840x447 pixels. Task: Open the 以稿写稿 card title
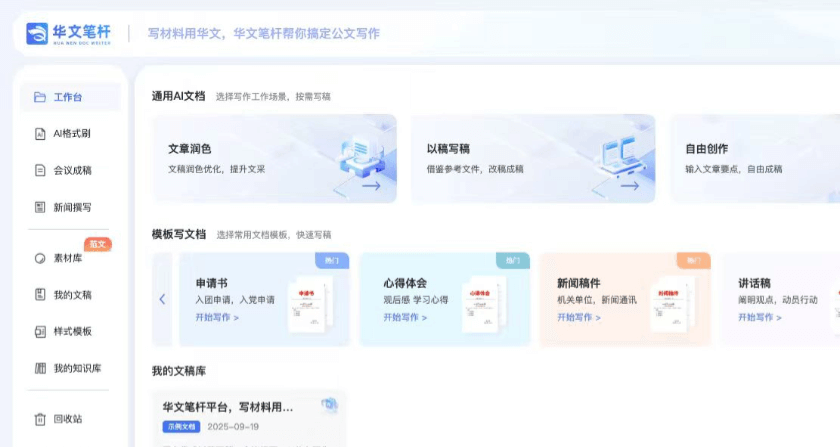point(448,149)
